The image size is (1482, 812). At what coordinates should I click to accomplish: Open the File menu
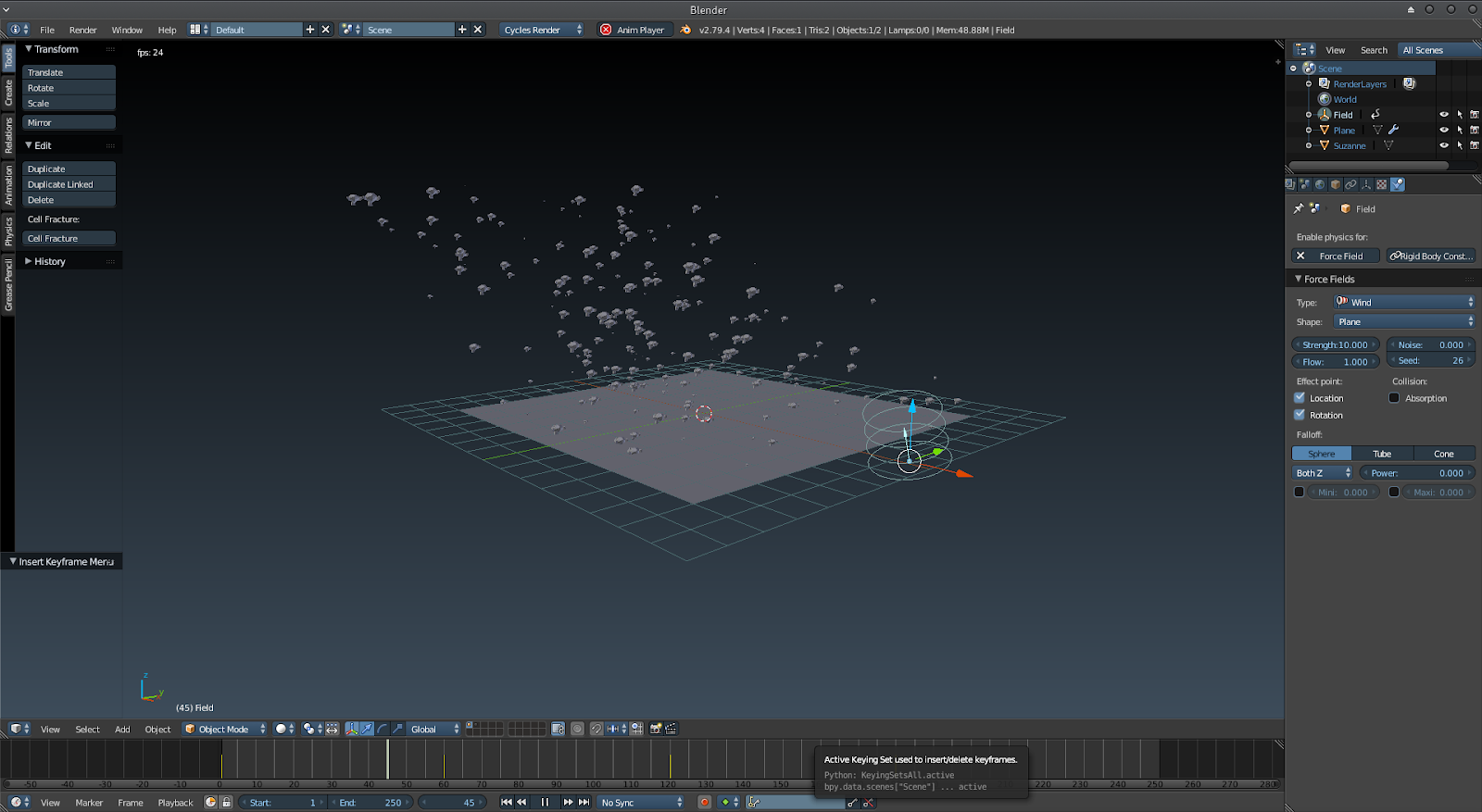click(47, 30)
